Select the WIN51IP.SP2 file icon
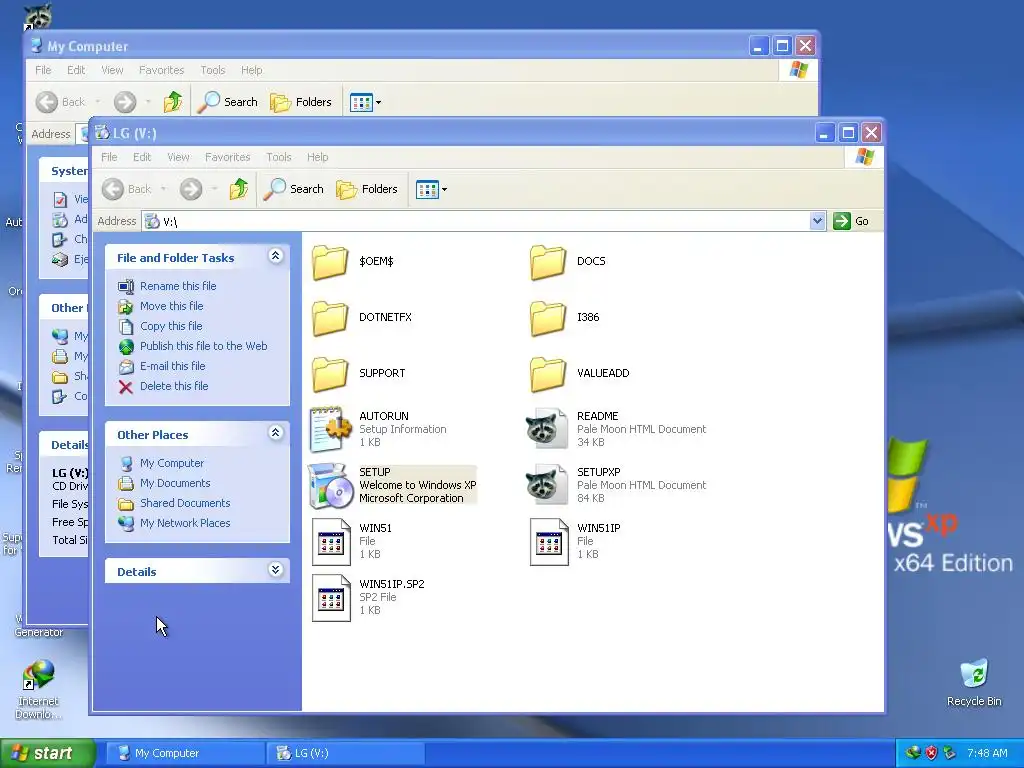Image resolution: width=1024 pixels, height=768 pixels. [331, 598]
